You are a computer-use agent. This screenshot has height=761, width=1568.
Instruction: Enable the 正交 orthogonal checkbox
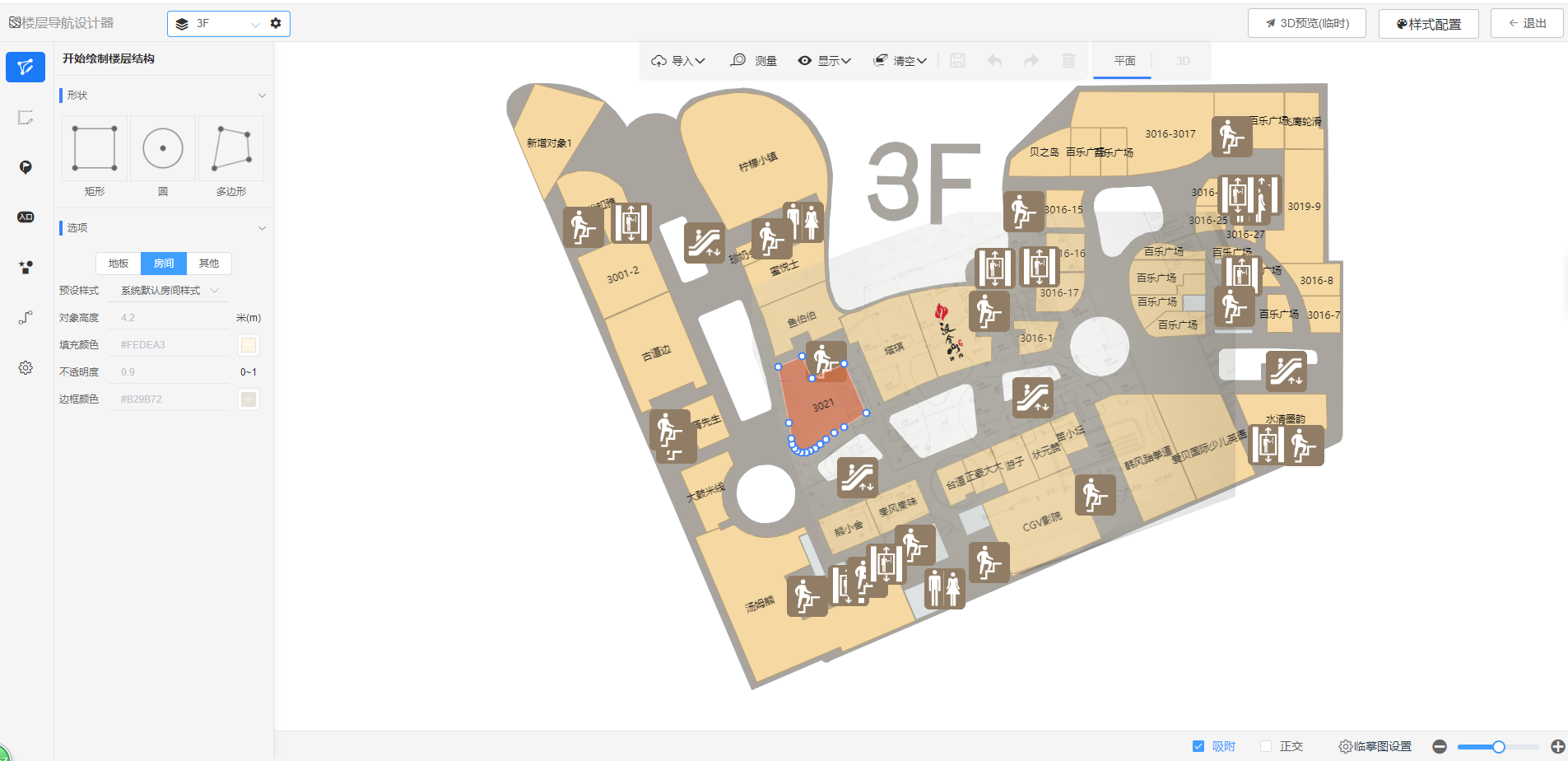point(1266,746)
